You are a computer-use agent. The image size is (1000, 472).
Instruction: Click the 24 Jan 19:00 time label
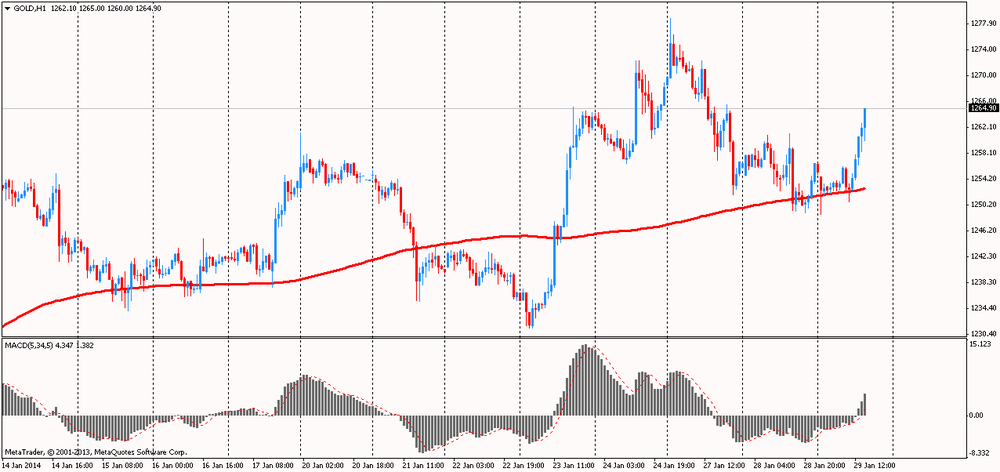click(x=672, y=465)
